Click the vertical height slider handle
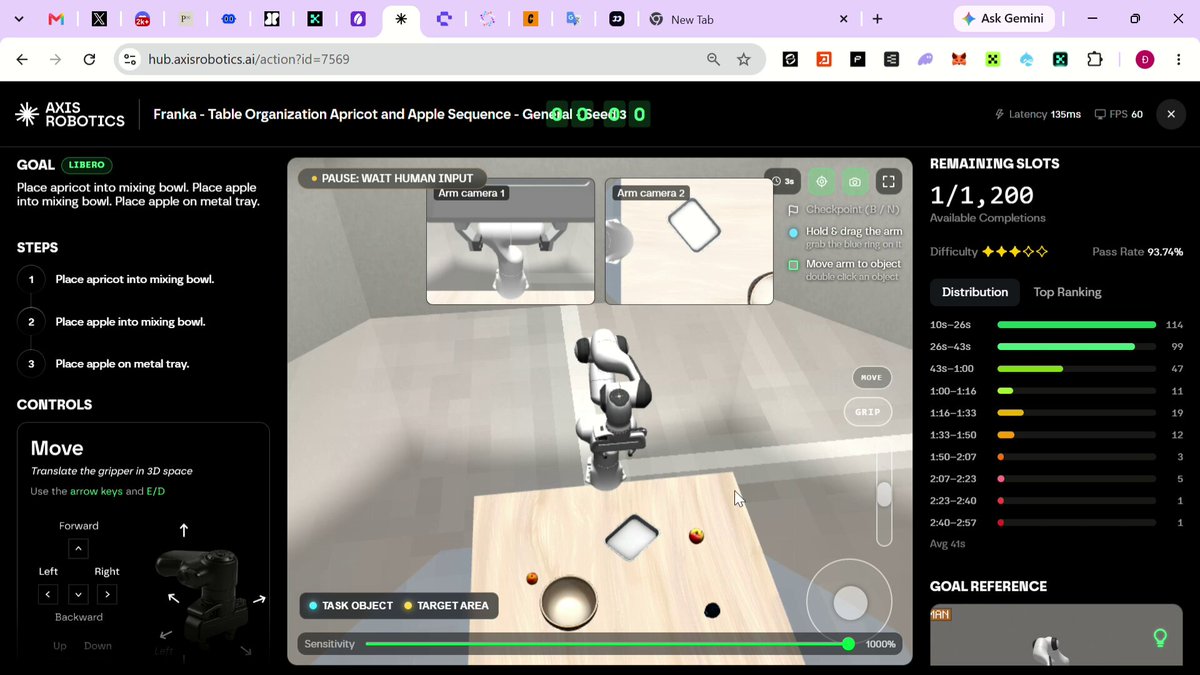Image resolution: width=1200 pixels, height=675 pixels. [884, 494]
